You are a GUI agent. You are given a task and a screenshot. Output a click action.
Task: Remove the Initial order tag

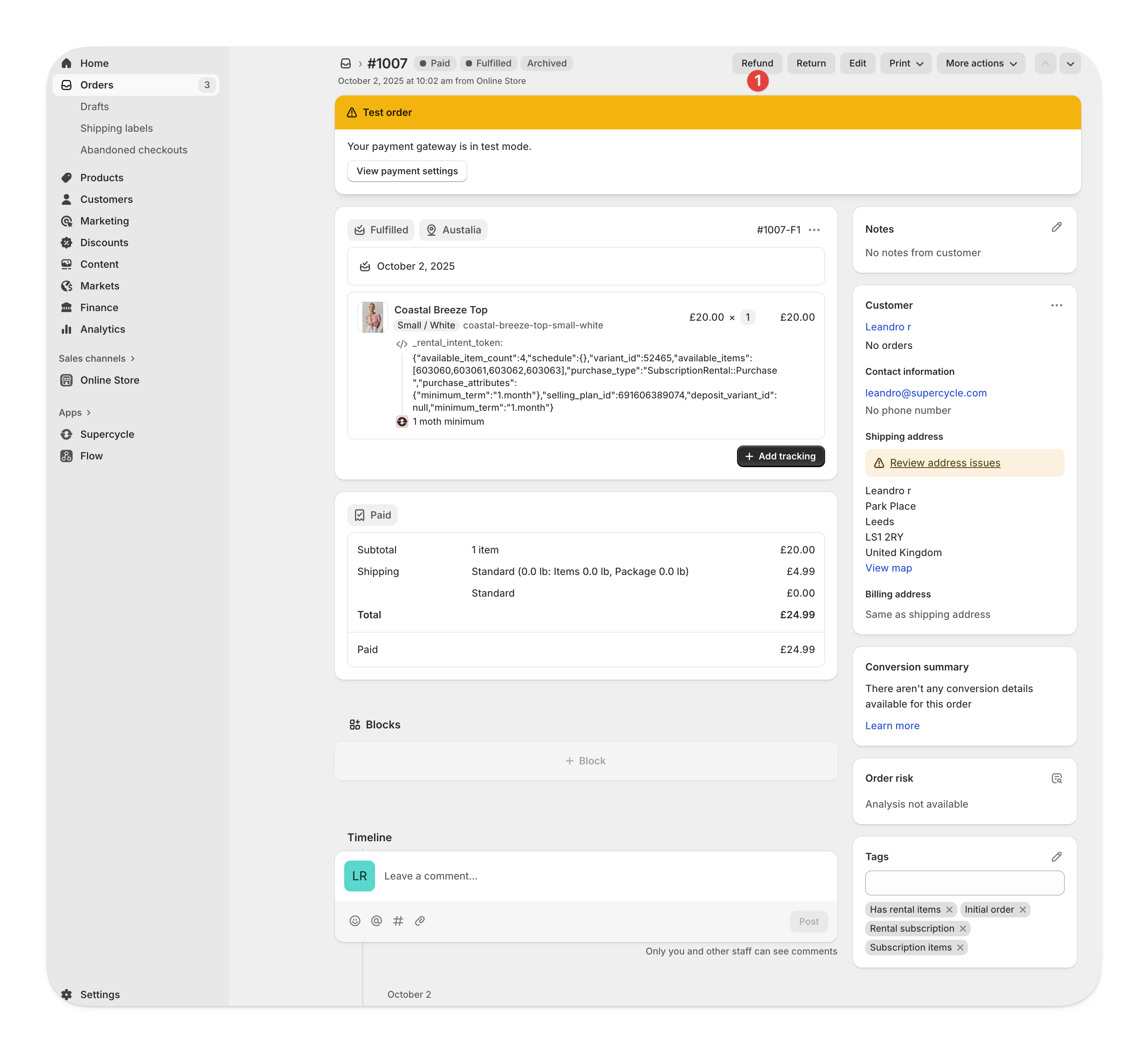point(1023,910)
